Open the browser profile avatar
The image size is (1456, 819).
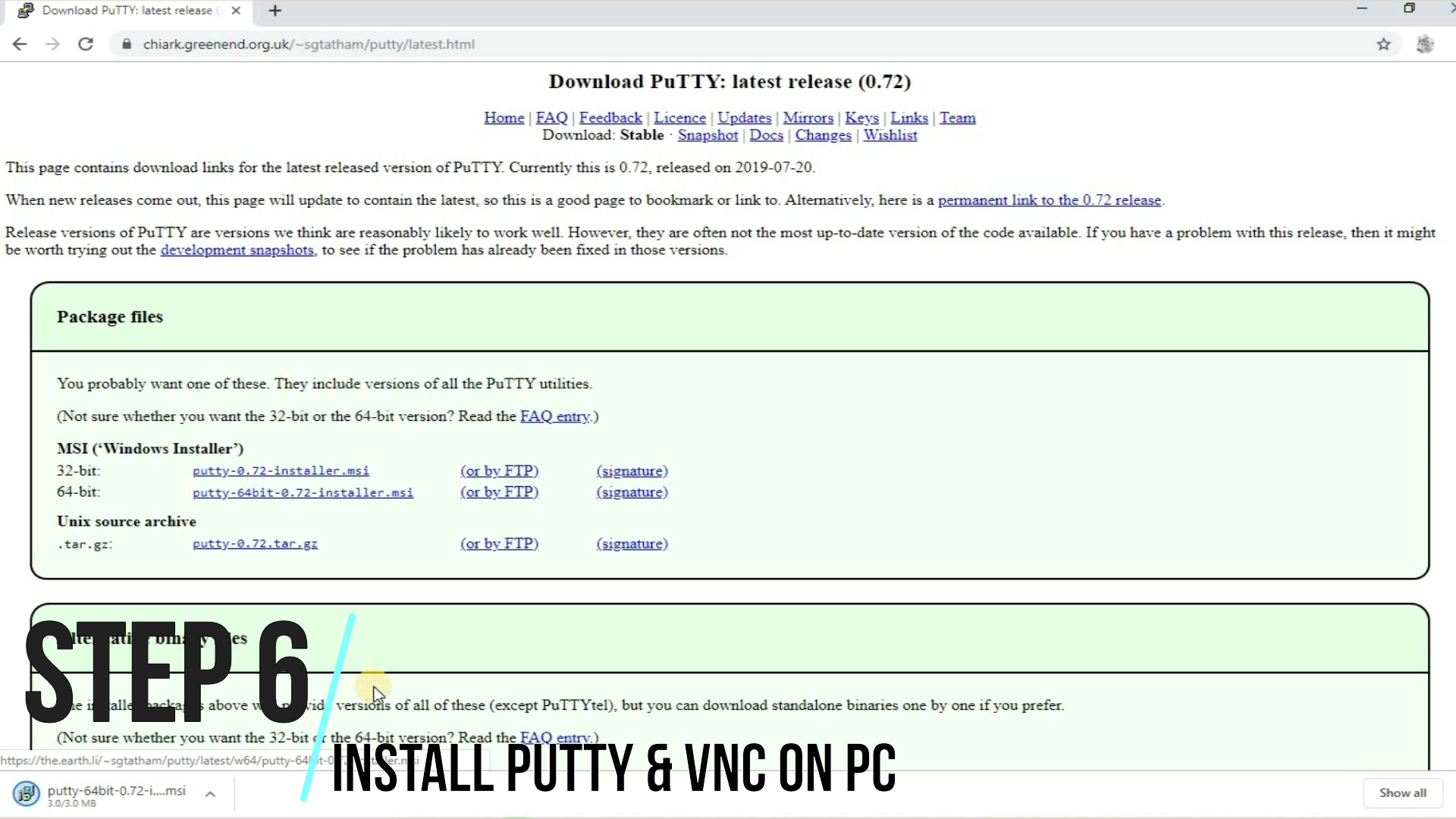pyautogui.click(x=1426, y=44)
